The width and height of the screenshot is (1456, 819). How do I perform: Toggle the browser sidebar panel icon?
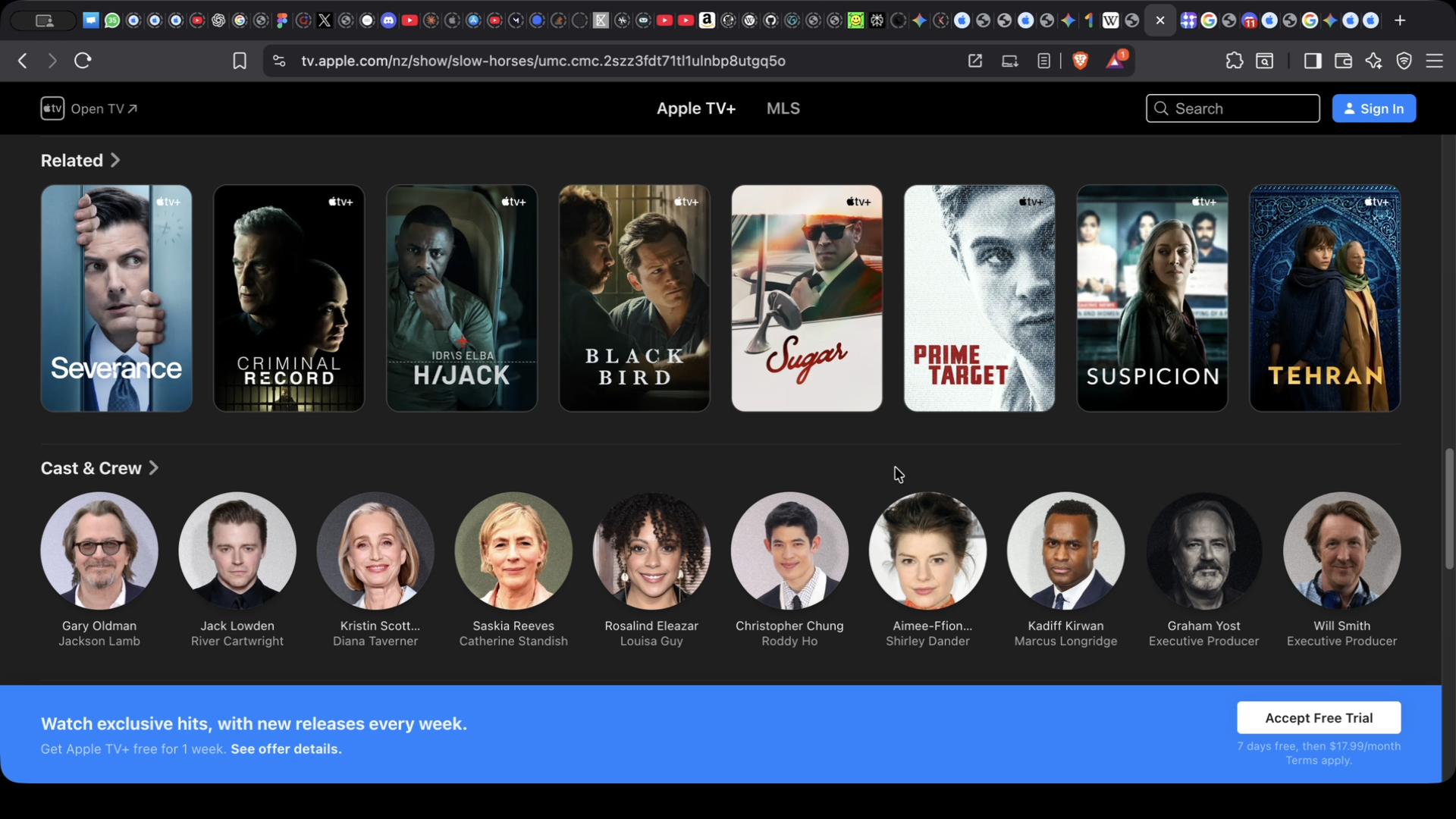(1313, 61)
